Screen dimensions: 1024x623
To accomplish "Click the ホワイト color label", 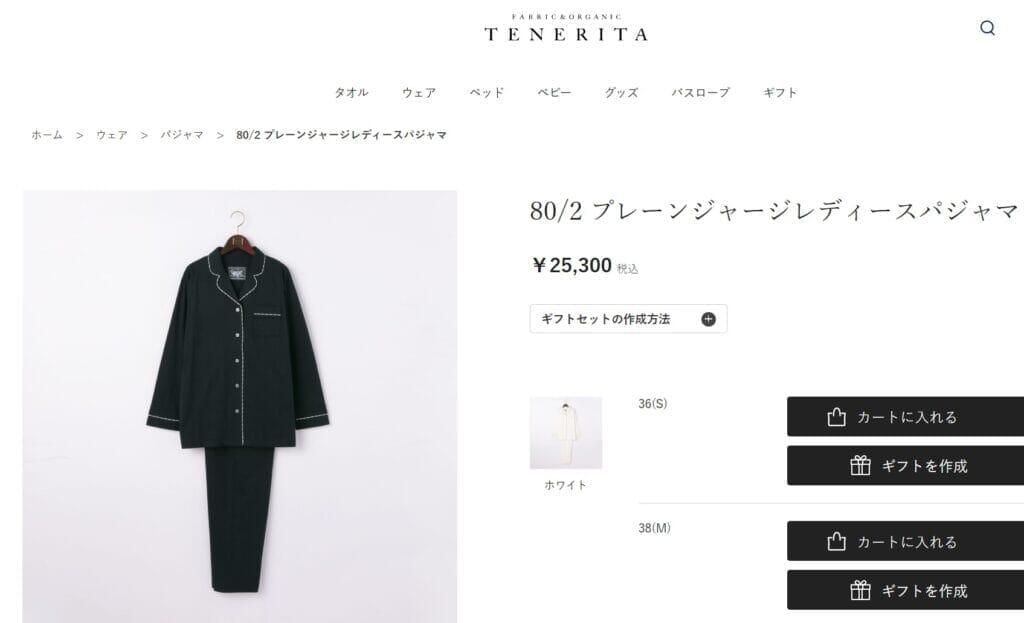I will (566, 485).
